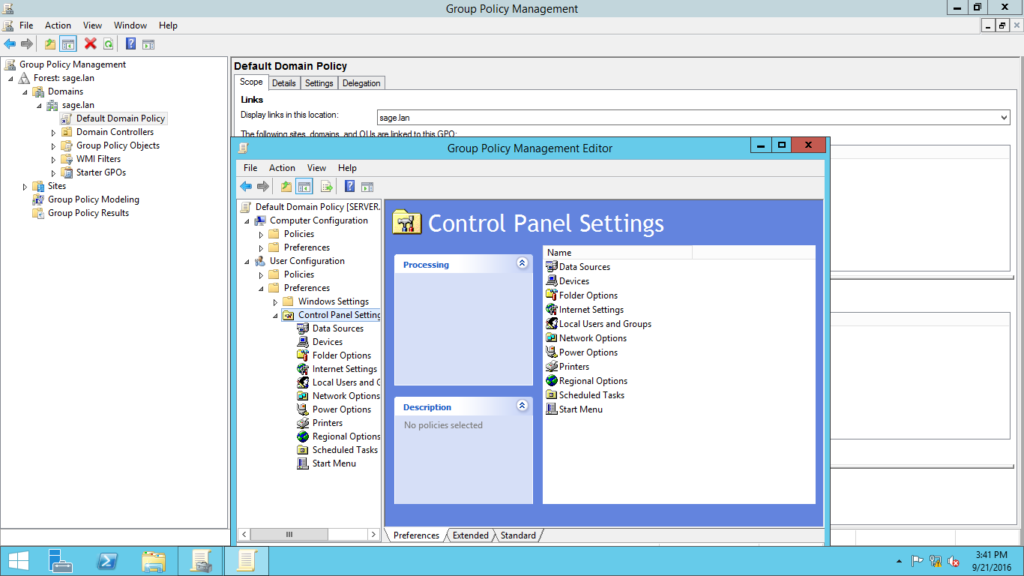Expand the Group Policy Objects tree node
Screen dimensions: 1024x576
point(54,146)
